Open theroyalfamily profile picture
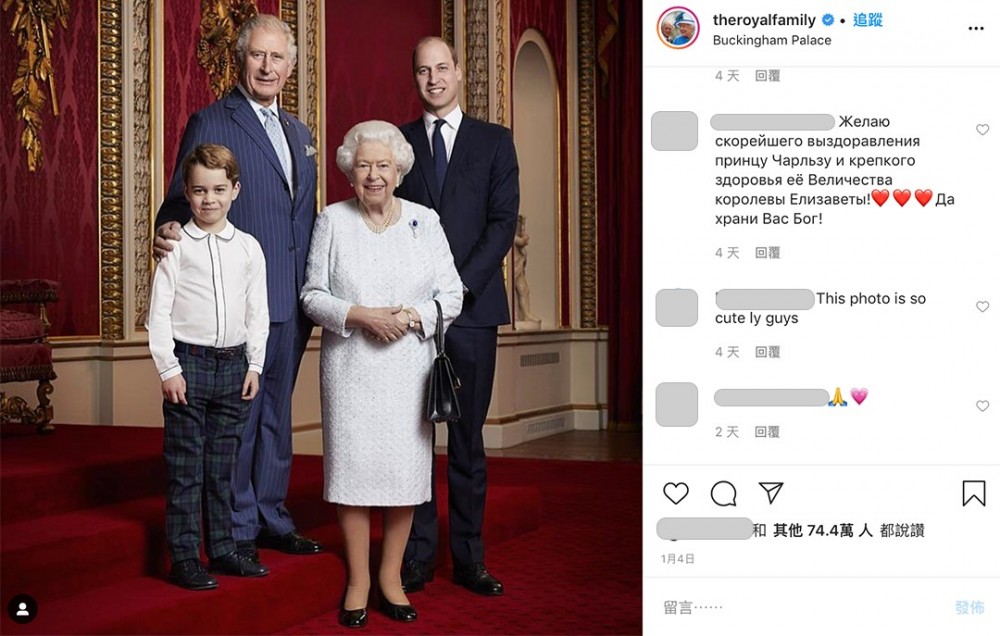Image resolution: width=1000 pixels, height=636 pixels. click(678, 28)
